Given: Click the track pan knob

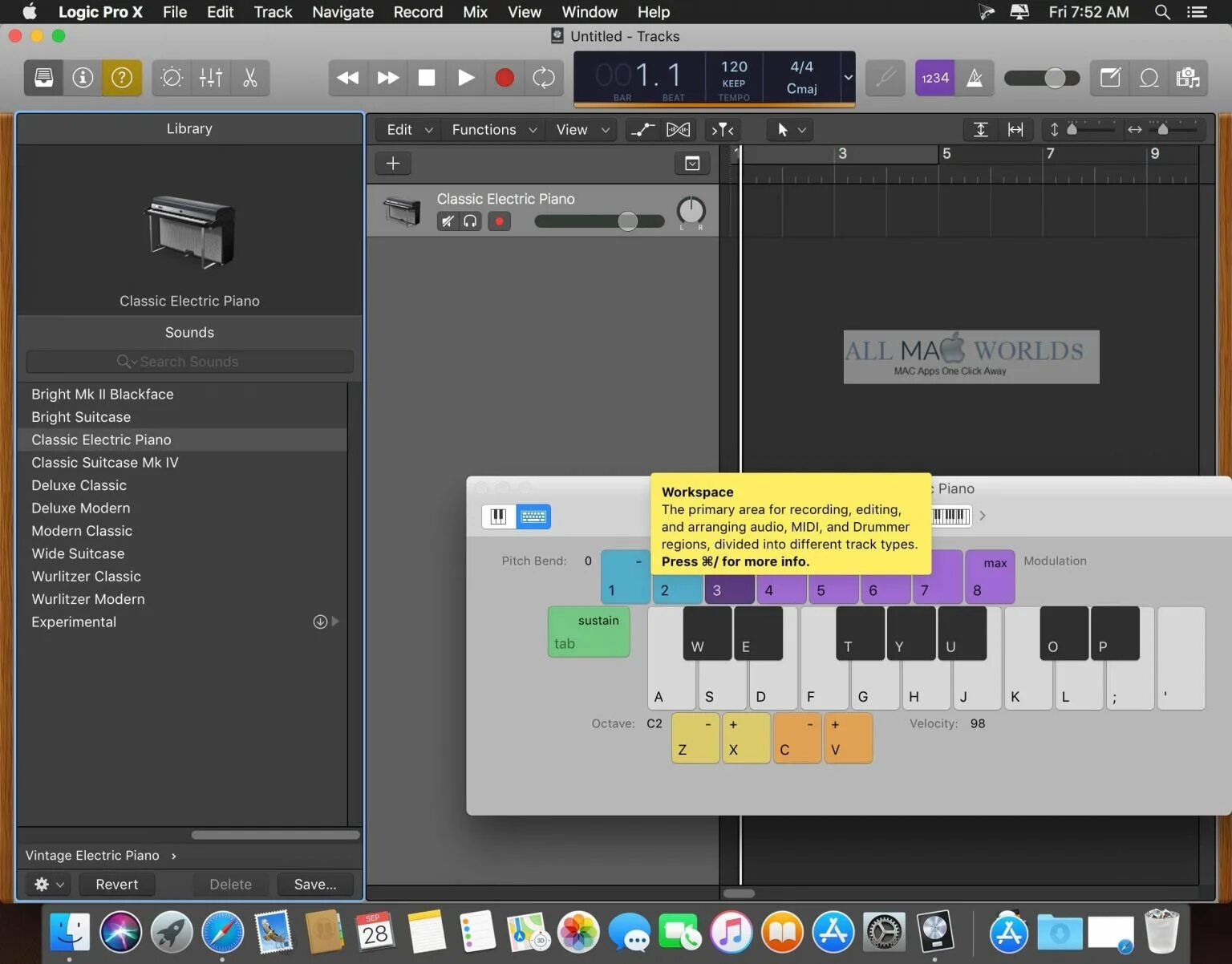Looking at the screenshot, I should point(691,210).
